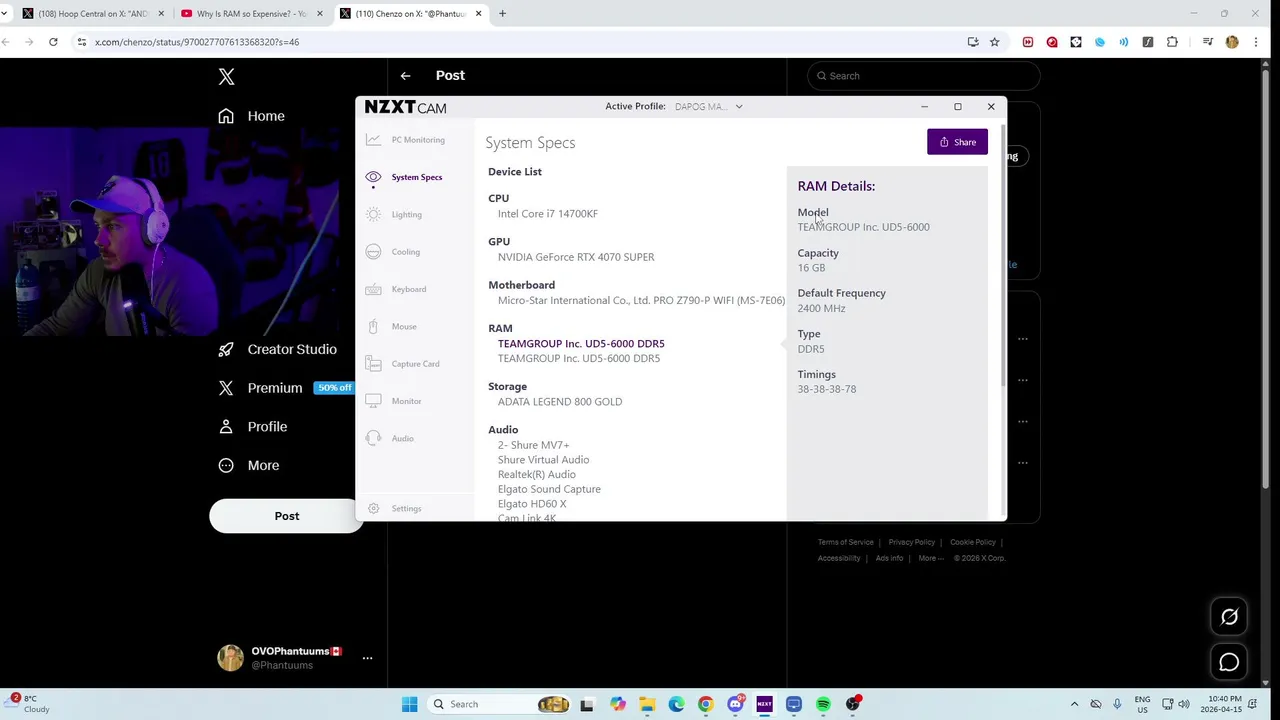This screenshot has width=1280, height=720.
Task: Select Elgato Sound Capture entry
Action: coord(549,489)
